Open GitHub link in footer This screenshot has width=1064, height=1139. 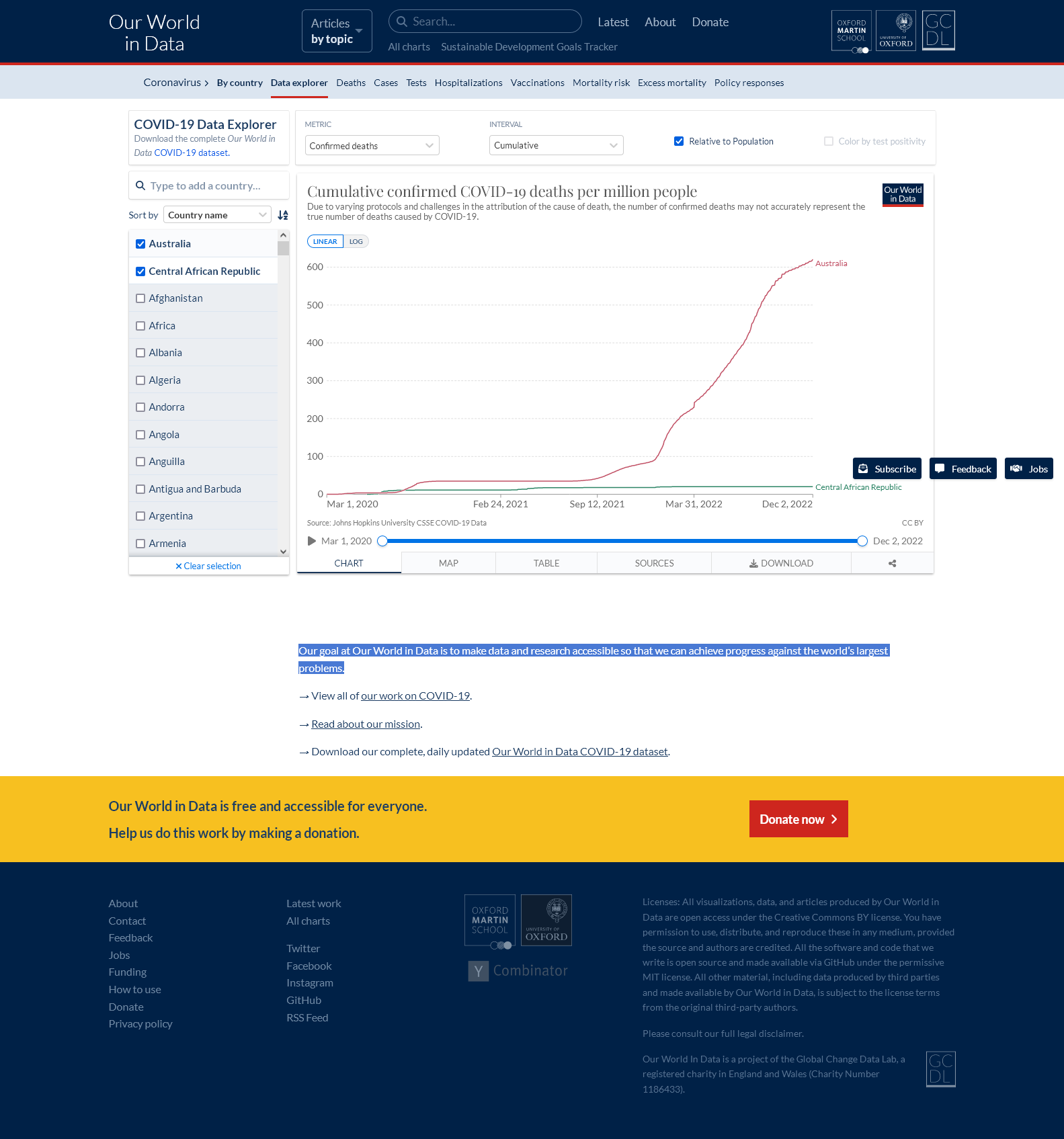click(x=304, y=1000)
